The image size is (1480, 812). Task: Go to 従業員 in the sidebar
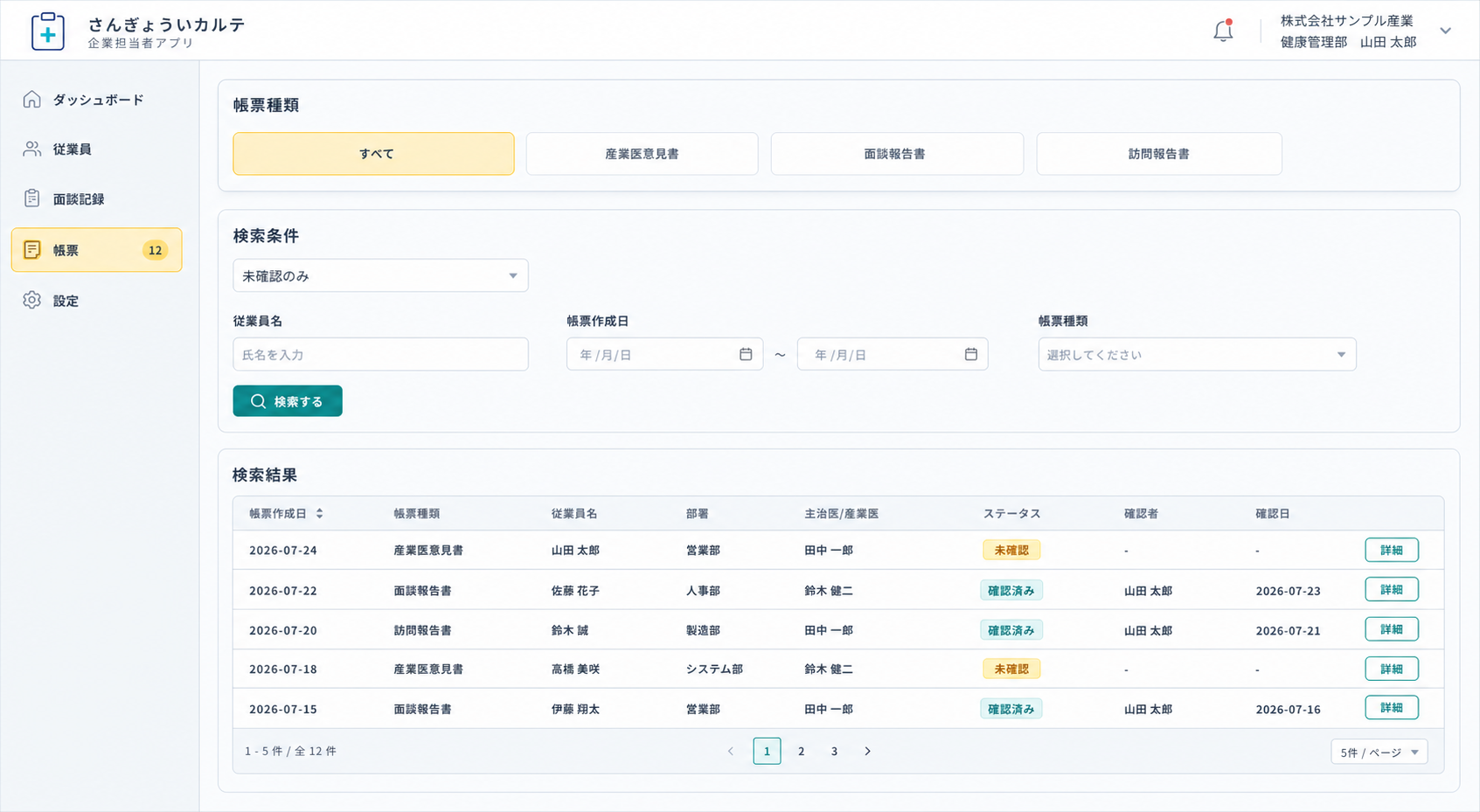click(x=72, y=149)
